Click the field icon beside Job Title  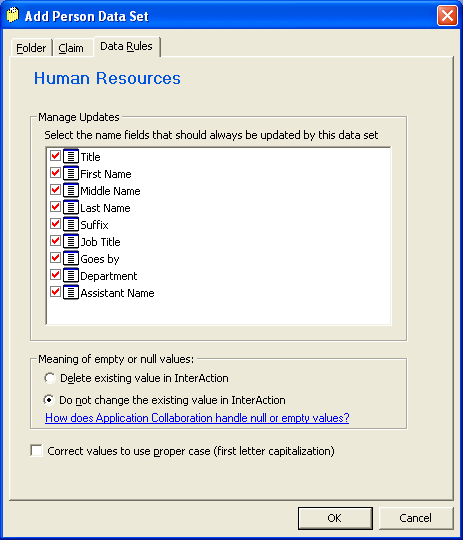click(71, 241)
